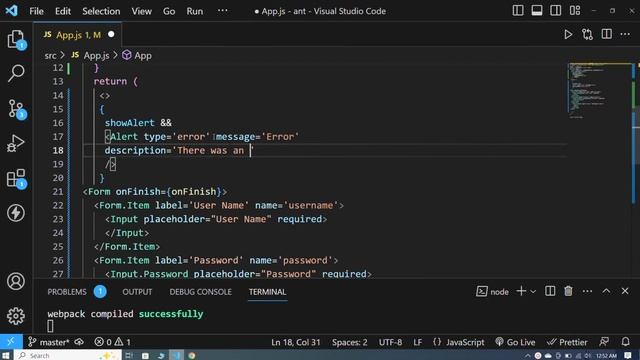Run the code with the play icon
The width and height of the screenshot is (640, 360).
pos(568,35)
